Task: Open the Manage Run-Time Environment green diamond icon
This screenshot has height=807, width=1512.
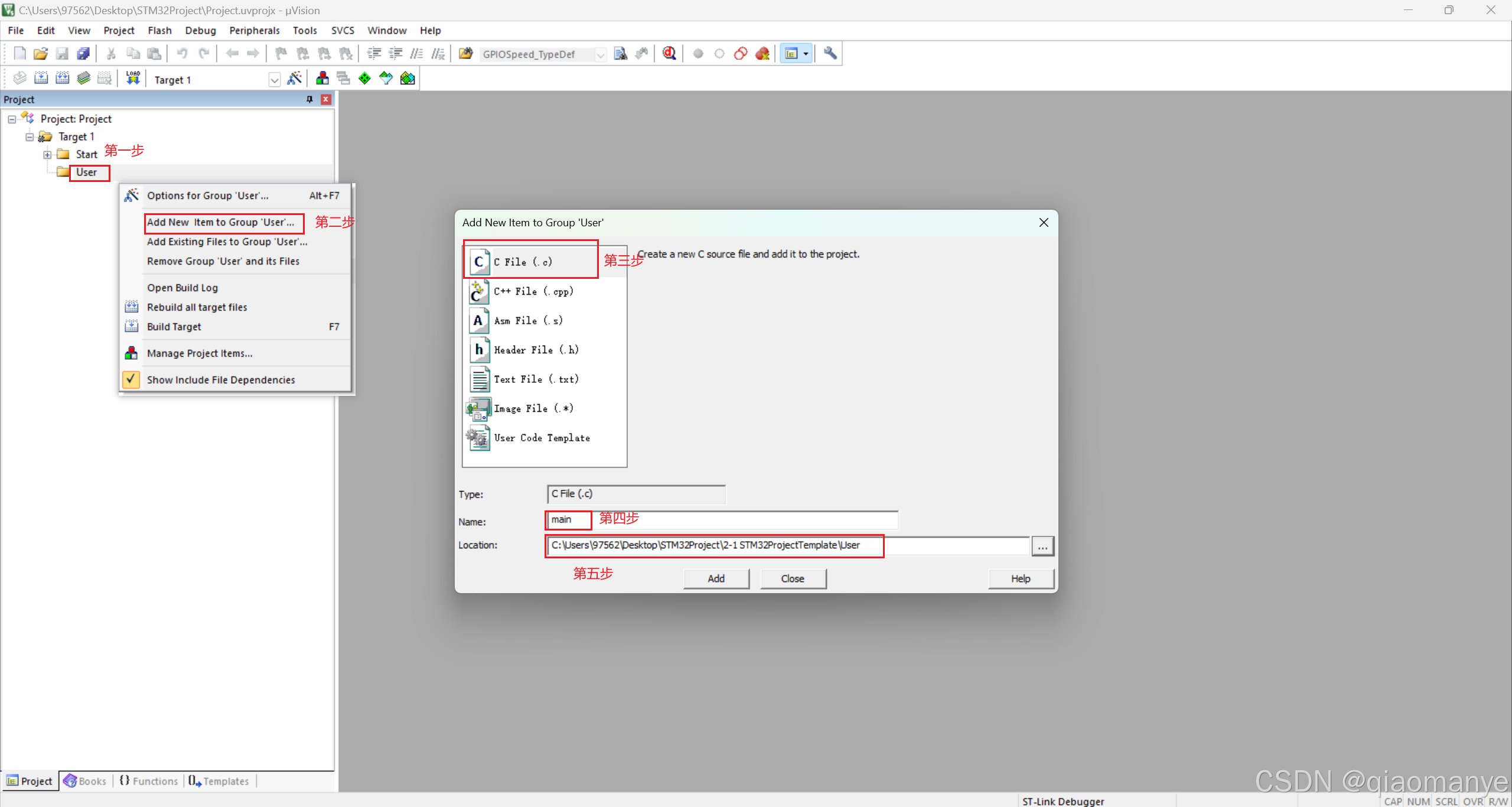Action: tap(365, 79)
